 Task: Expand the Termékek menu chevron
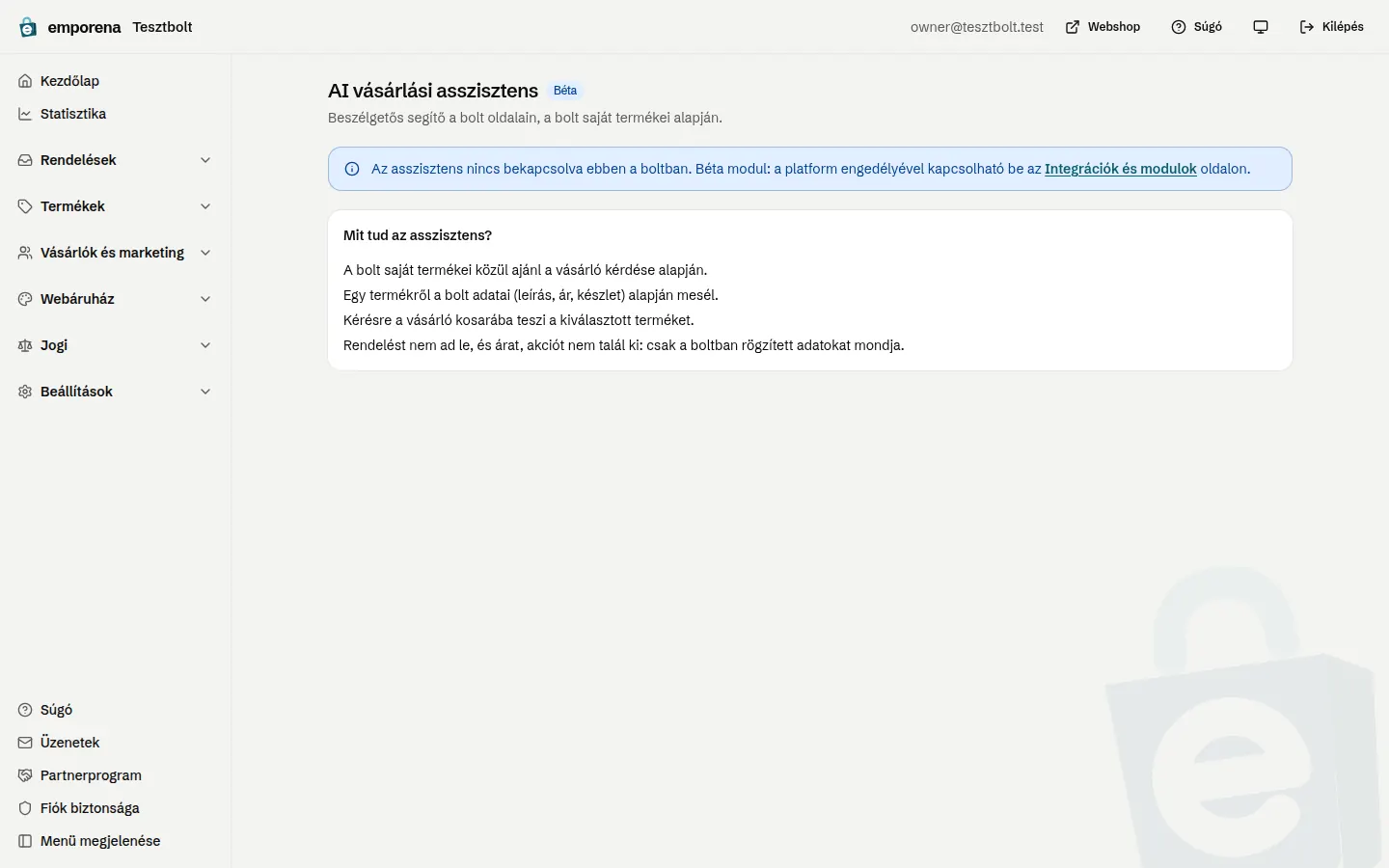[x=205, y=206]
